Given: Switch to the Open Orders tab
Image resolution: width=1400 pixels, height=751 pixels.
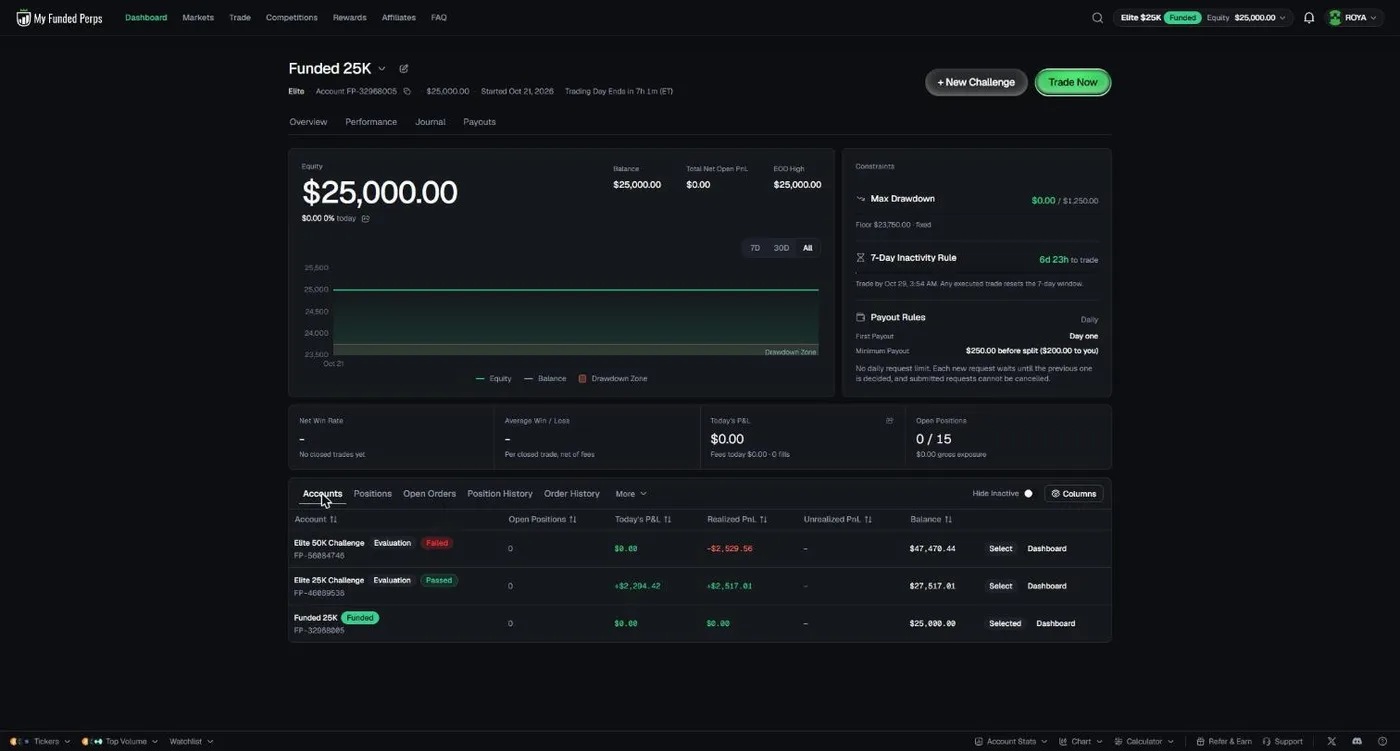Looking at the screenshot, I should [x=429, y=494].
